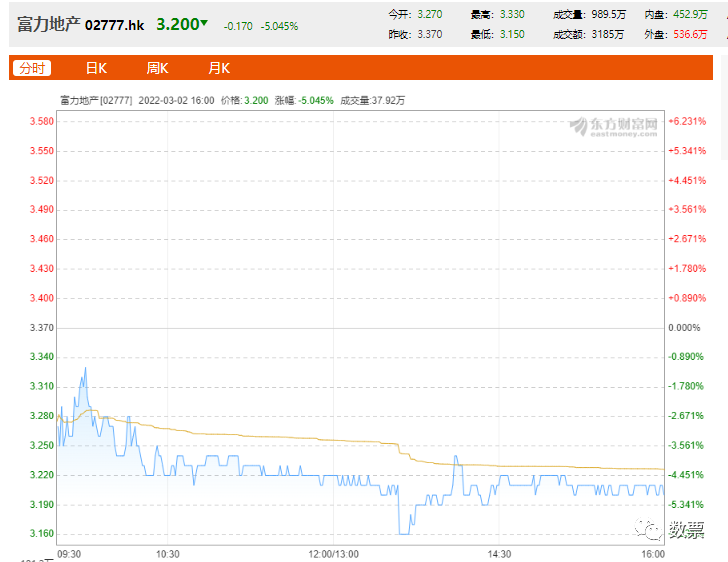This screenshot has width=728, height=562.
Task: Click y-axis label 3.370 baseline
Action: tap(42, 327)
